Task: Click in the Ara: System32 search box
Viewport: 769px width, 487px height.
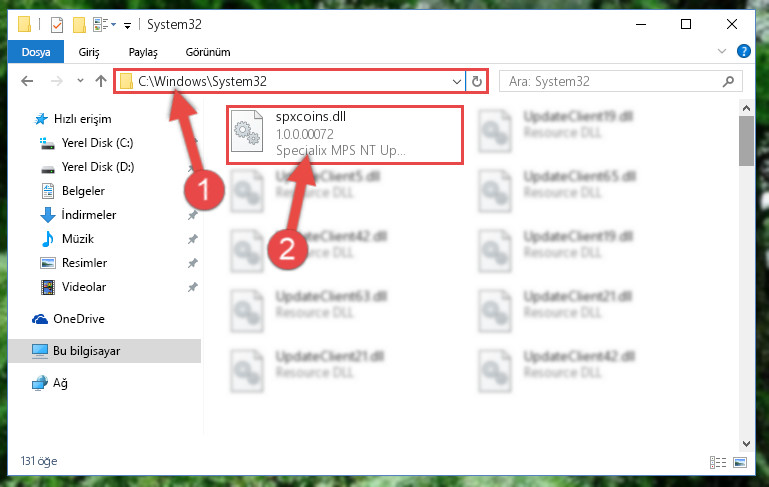Action: (x=611, y=81)
